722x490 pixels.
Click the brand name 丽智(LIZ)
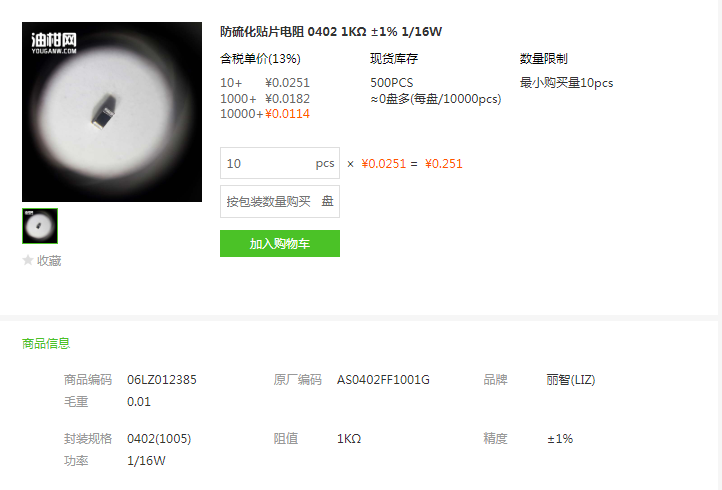pyautogui.click(x=571, y=380)
